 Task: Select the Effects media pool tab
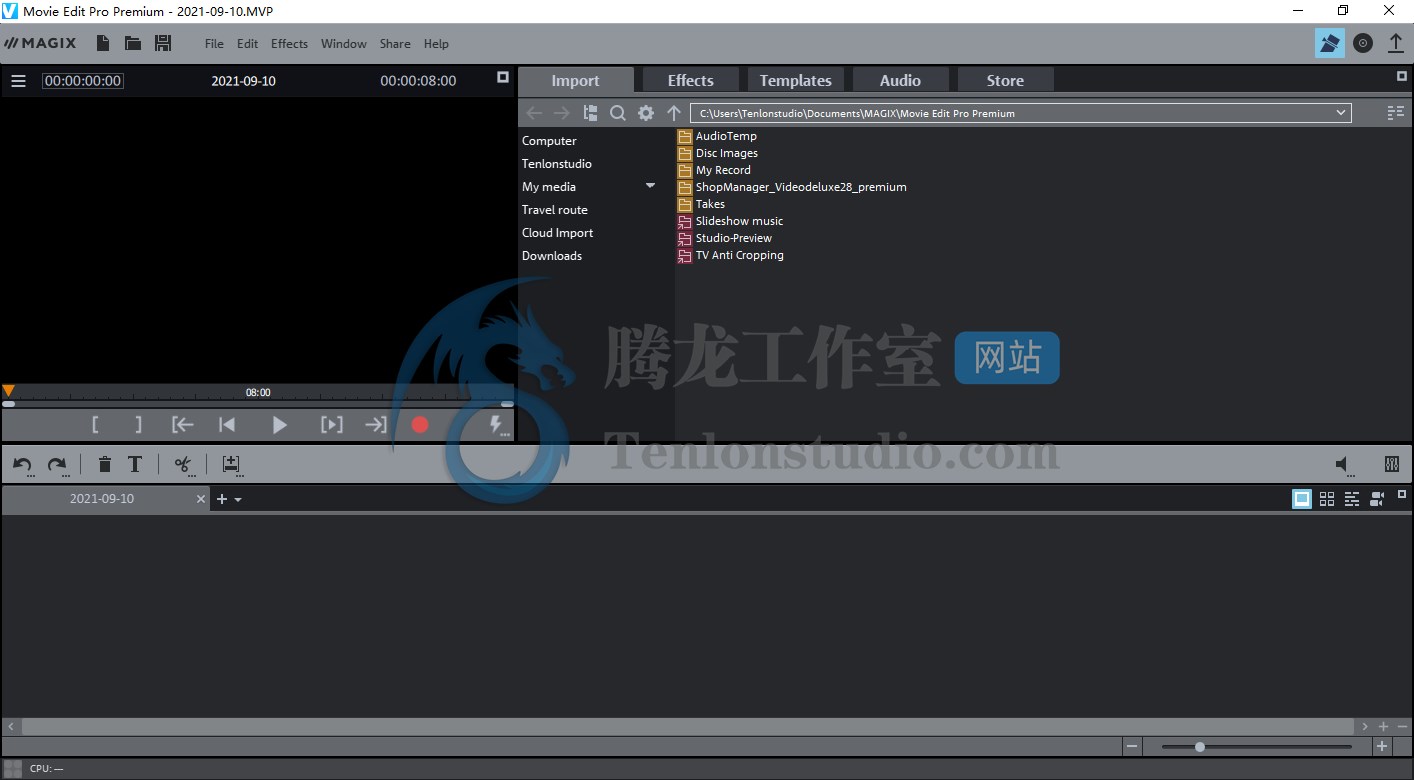click(x=690, y=81)
